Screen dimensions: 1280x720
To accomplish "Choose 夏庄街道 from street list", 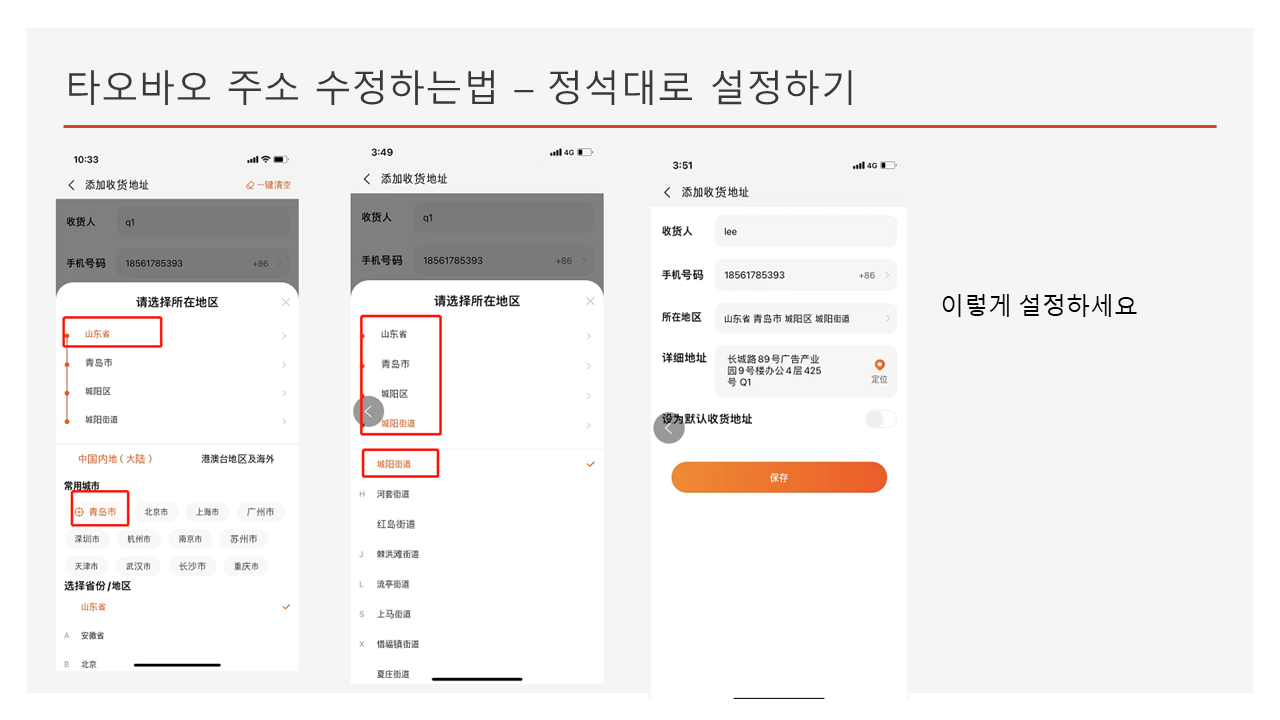I will click(393, 674).
